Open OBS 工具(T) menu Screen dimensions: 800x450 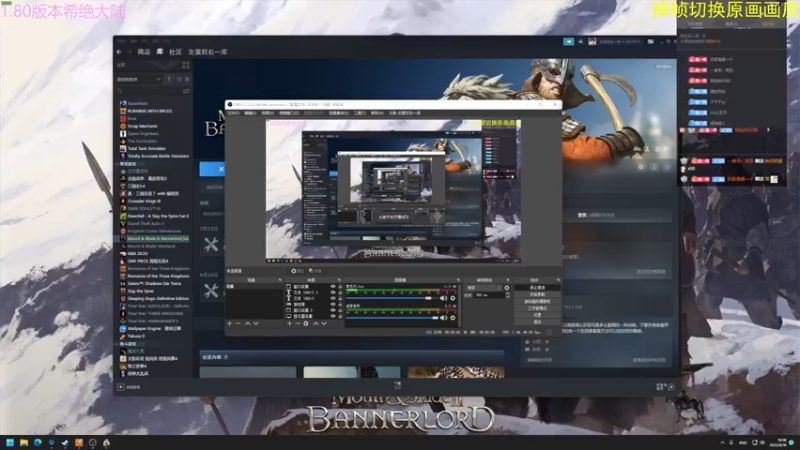(x=360, y=113)
